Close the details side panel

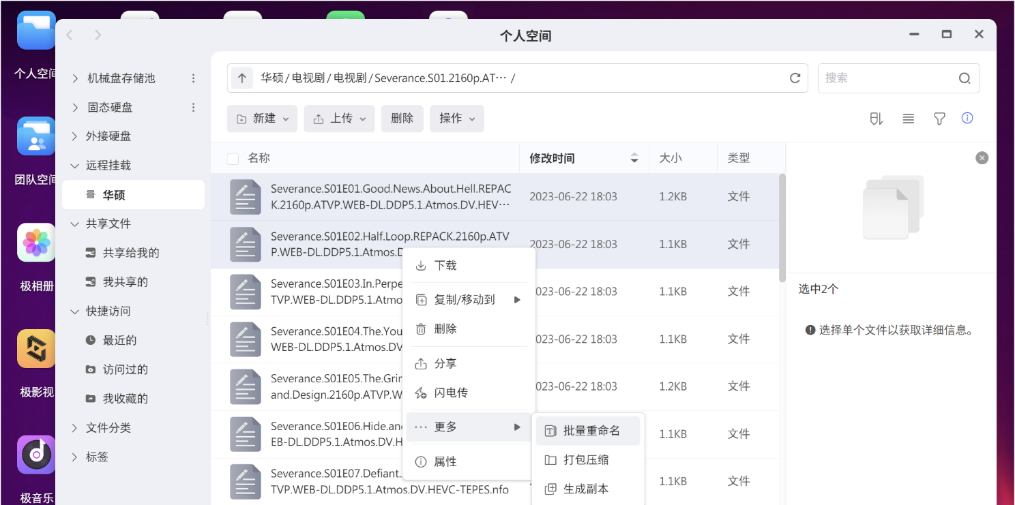coord(982,157)
